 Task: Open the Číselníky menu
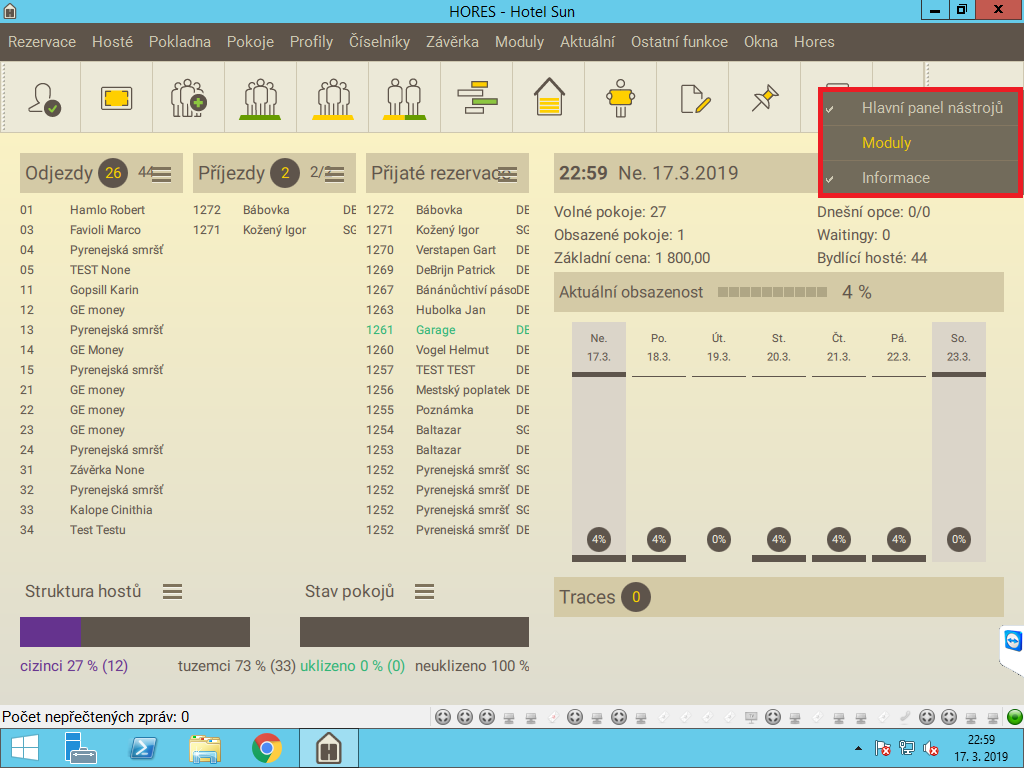point(379,42)
